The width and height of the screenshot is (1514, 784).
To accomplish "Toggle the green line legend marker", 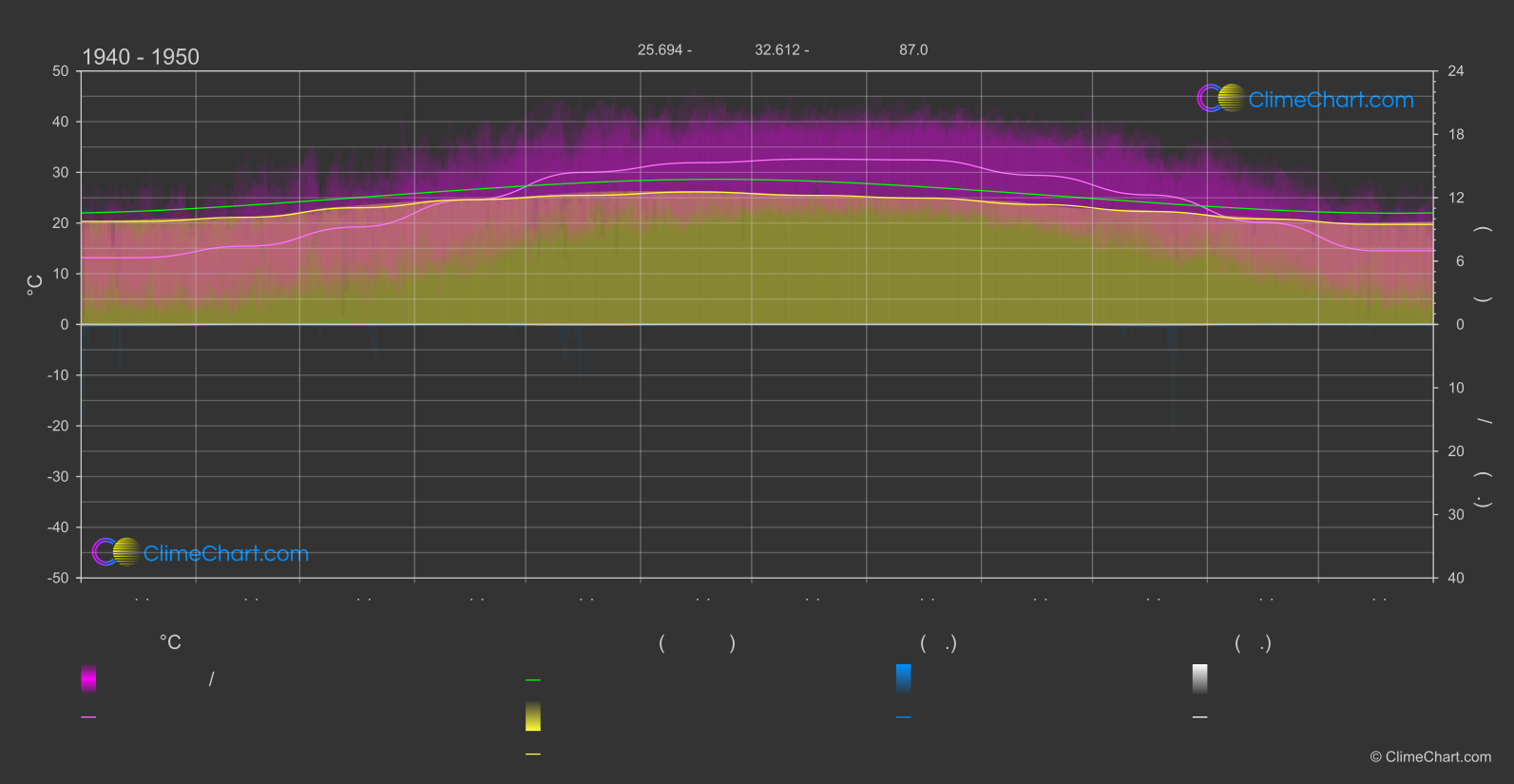I will (x=533, y=679).
